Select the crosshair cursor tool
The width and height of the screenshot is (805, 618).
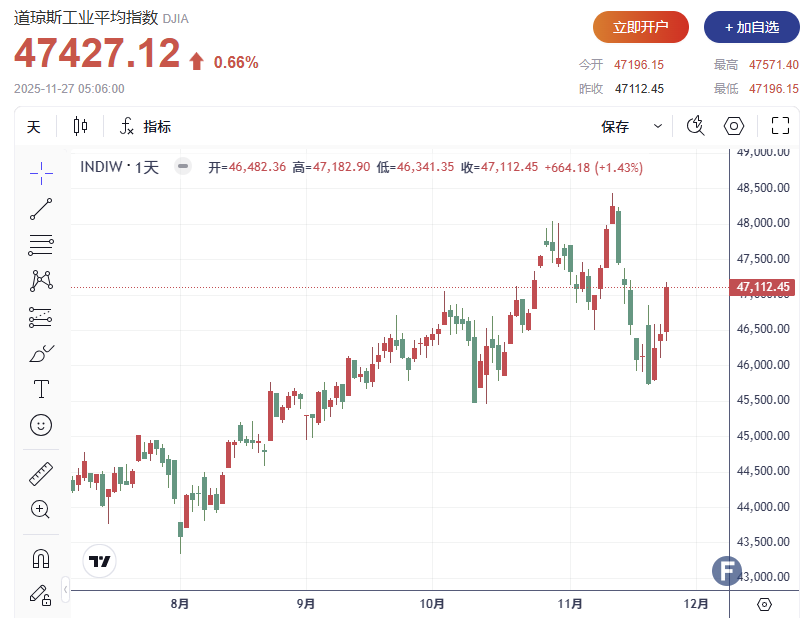click(41, 173)
